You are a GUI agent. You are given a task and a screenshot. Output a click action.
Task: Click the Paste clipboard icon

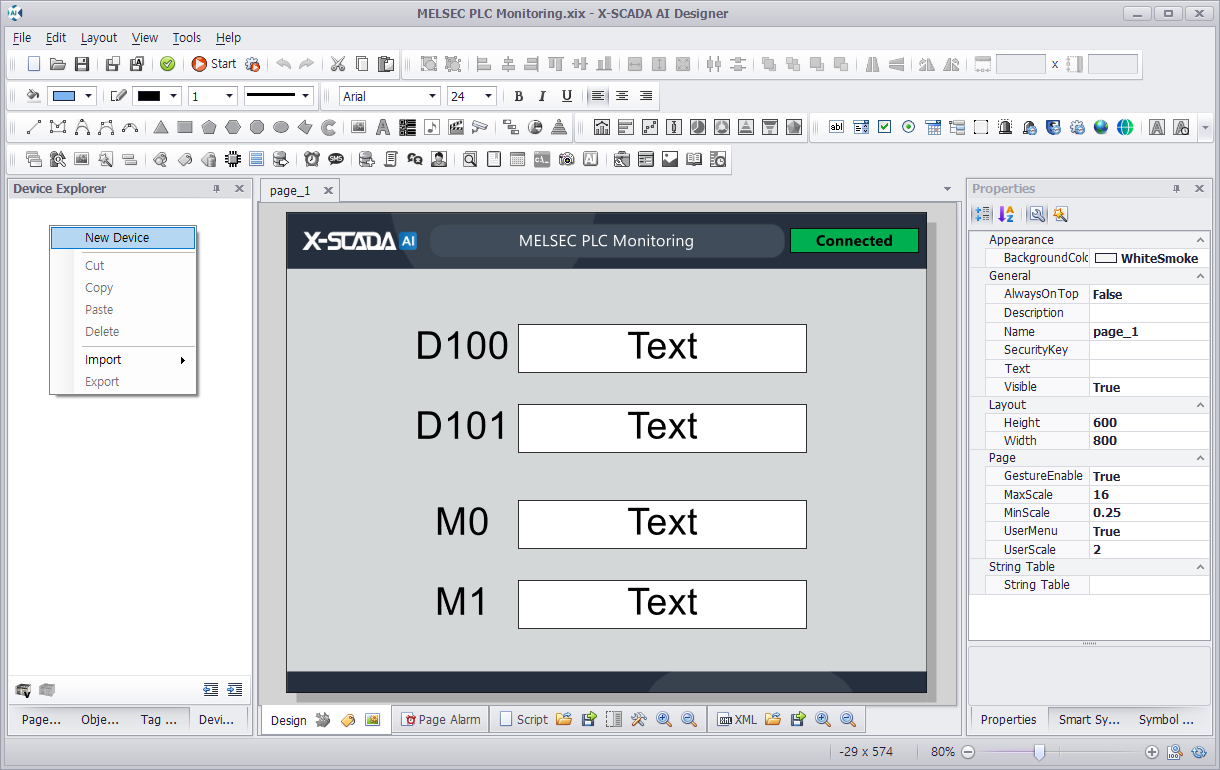click(x=385, y=64)
